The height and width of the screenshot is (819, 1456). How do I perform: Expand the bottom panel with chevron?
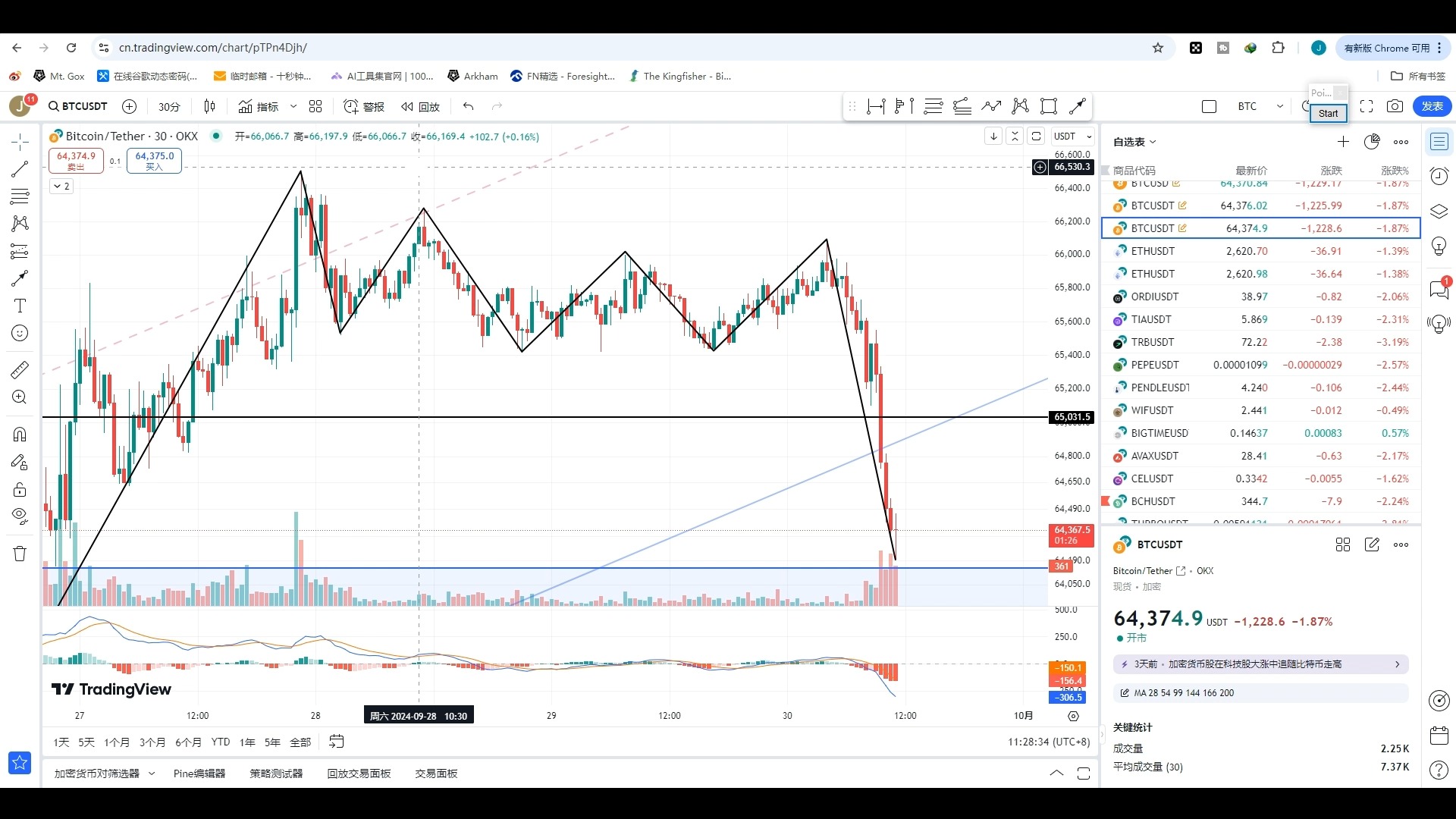(x=1056, y=773)
